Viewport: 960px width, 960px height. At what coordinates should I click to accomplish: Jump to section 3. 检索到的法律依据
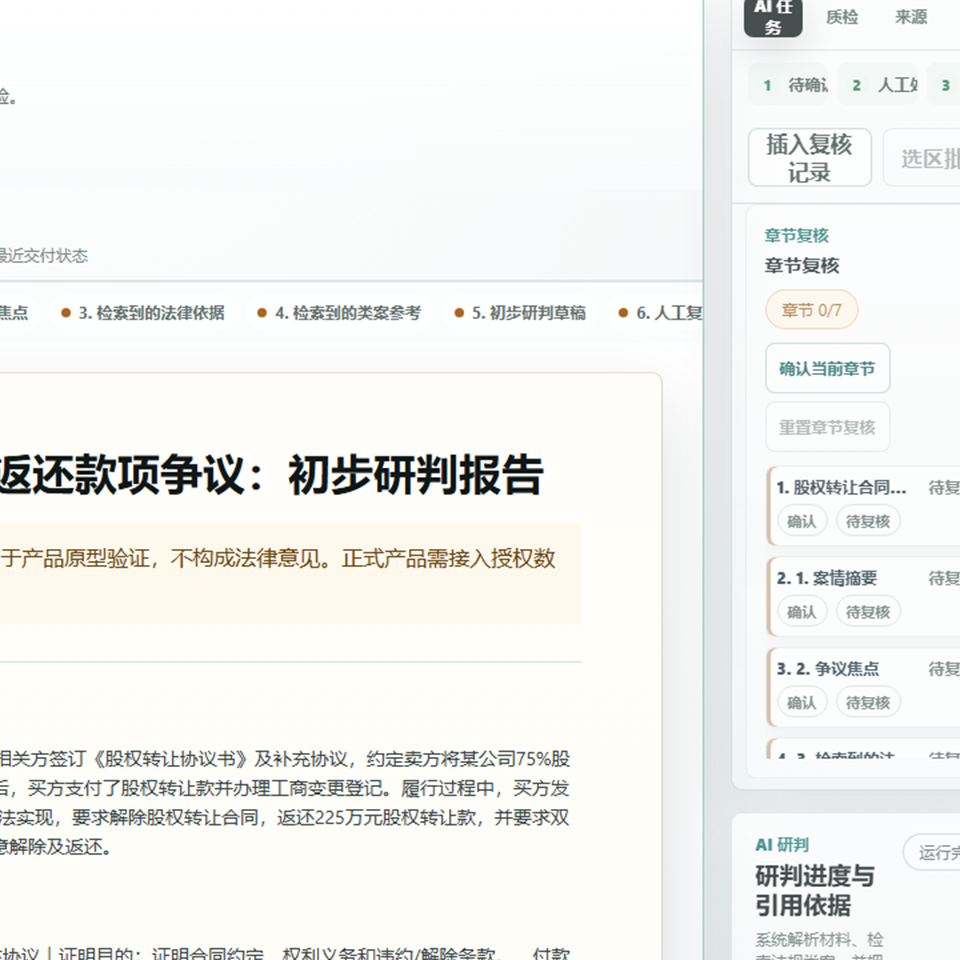[x=143, y=313]
